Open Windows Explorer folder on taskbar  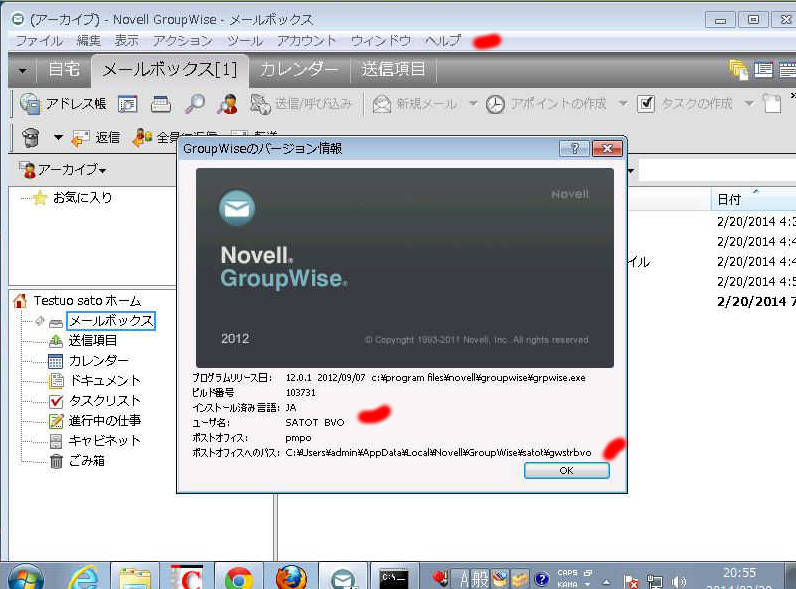coord(135,578)
